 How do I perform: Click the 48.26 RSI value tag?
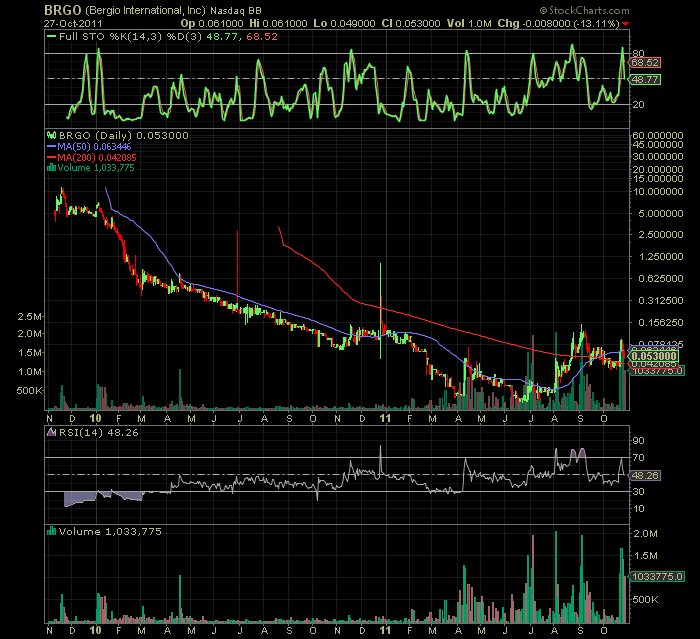point(645,476)
